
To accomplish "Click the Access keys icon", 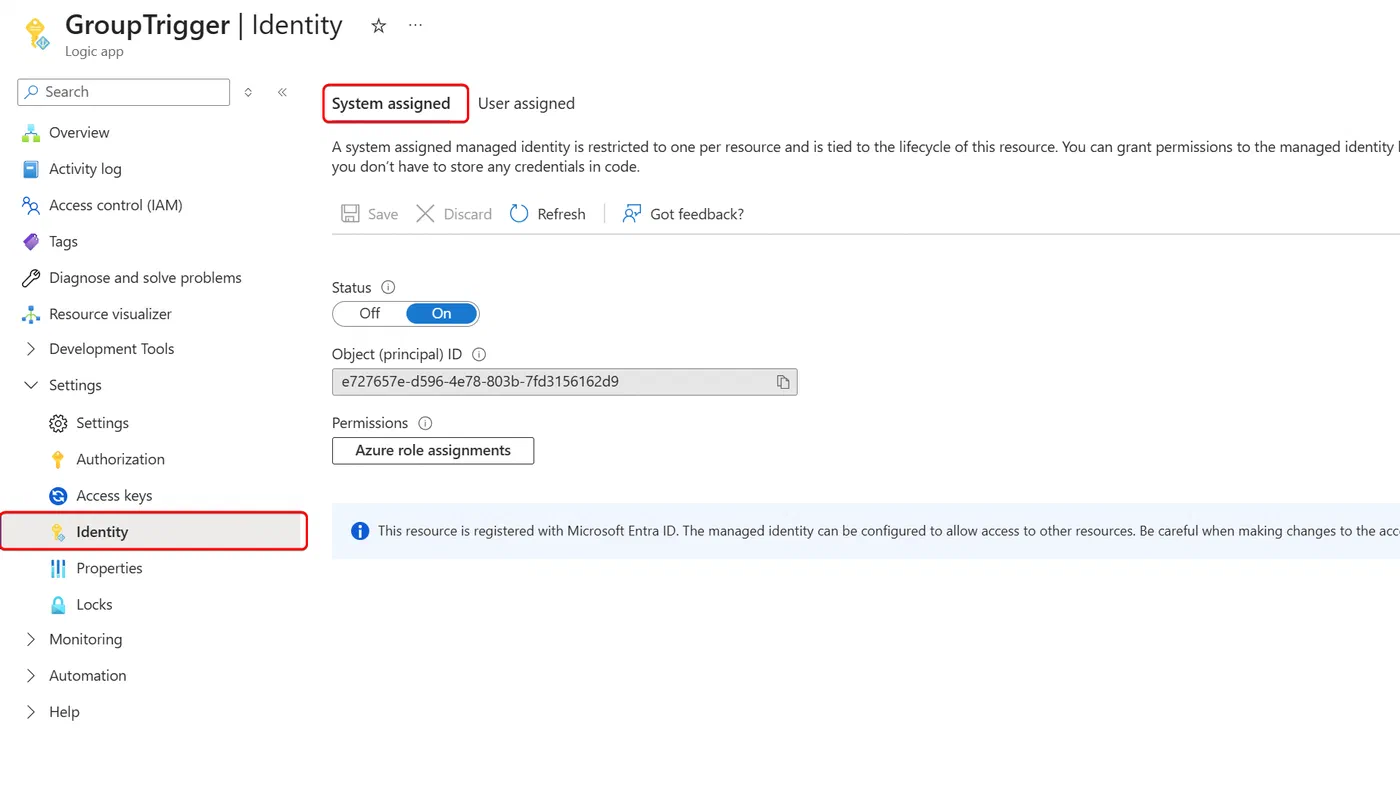I will [x=58, y=496].
